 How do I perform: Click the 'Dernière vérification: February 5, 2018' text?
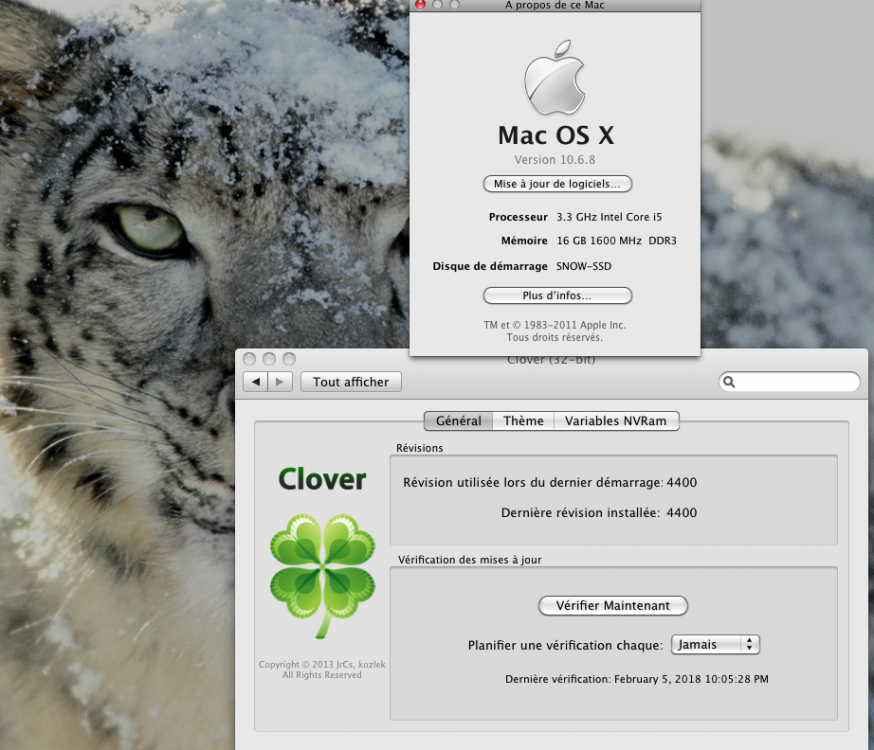pyautogui.click(x=637, y=679)
